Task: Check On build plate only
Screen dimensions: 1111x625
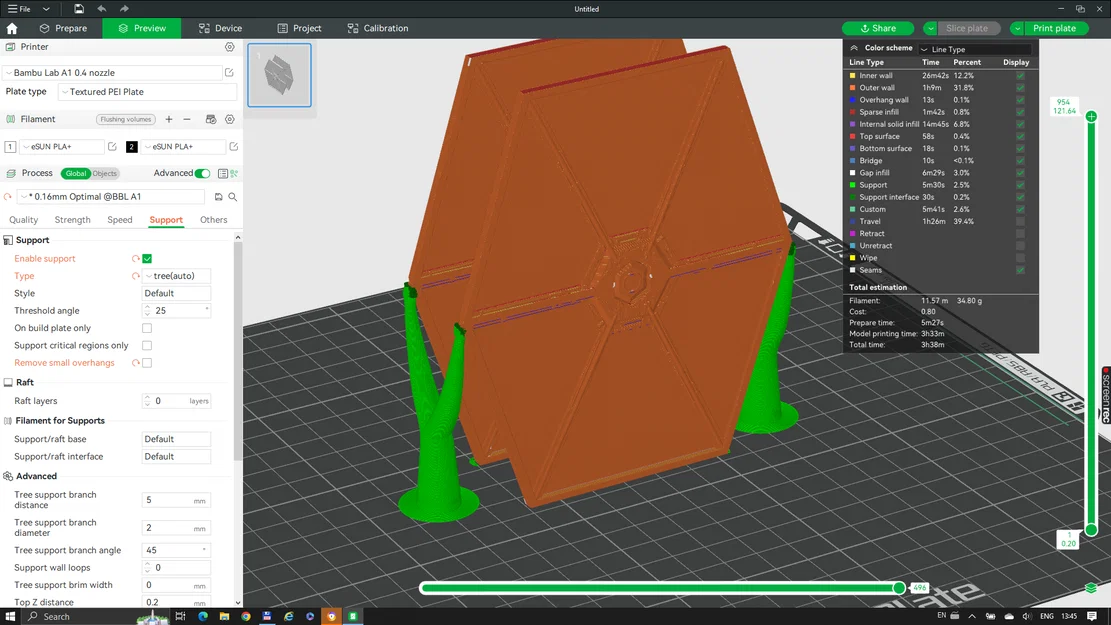Action: [147, 328]
